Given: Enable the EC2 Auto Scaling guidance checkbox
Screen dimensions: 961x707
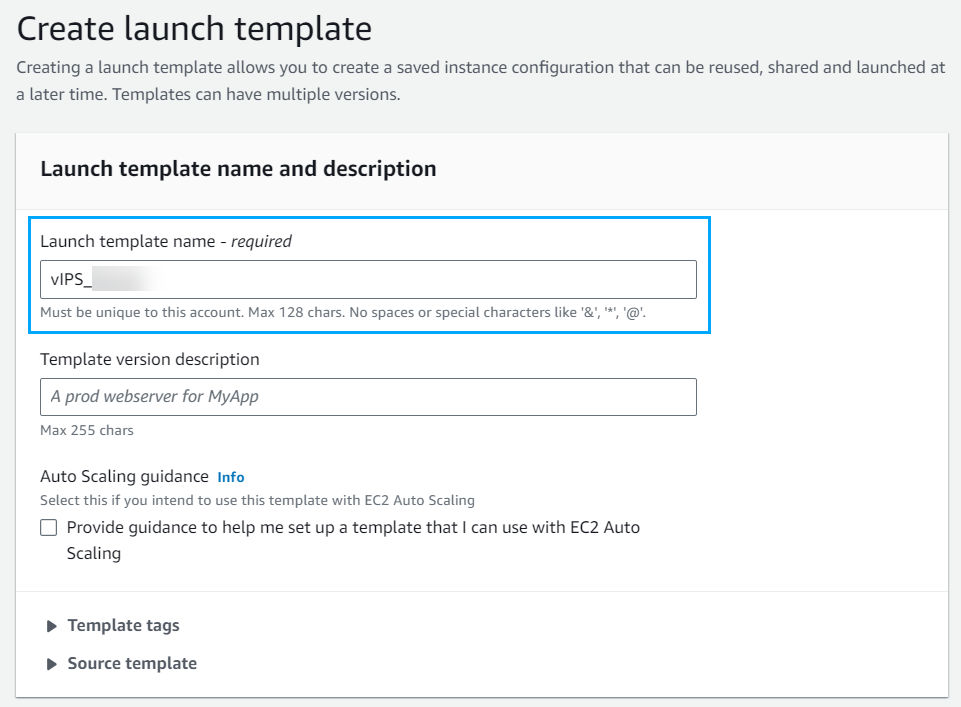Looking at the screenshot, I should coord(49,527).
